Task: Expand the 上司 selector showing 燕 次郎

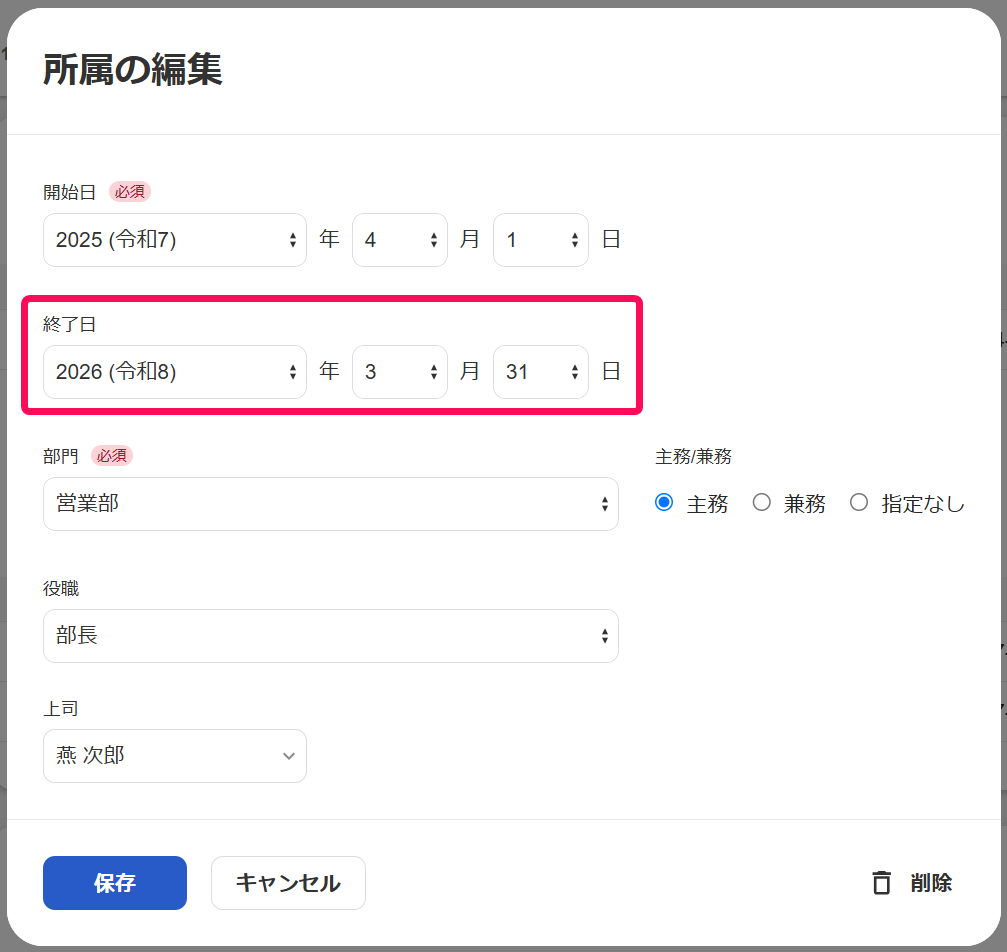Action: click(174, 756)
